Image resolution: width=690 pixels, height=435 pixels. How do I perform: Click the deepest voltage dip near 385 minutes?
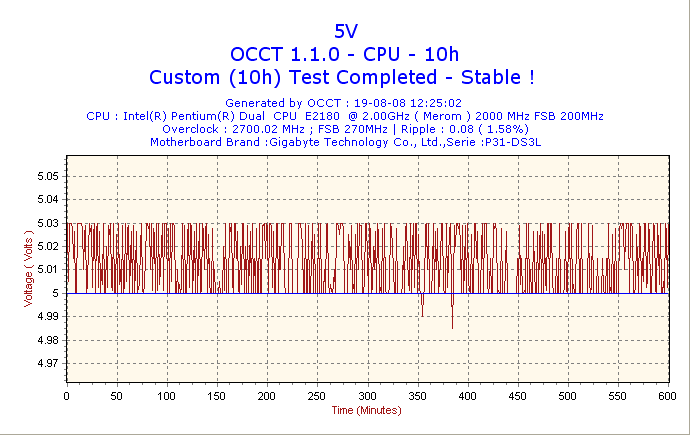point(452,326)
